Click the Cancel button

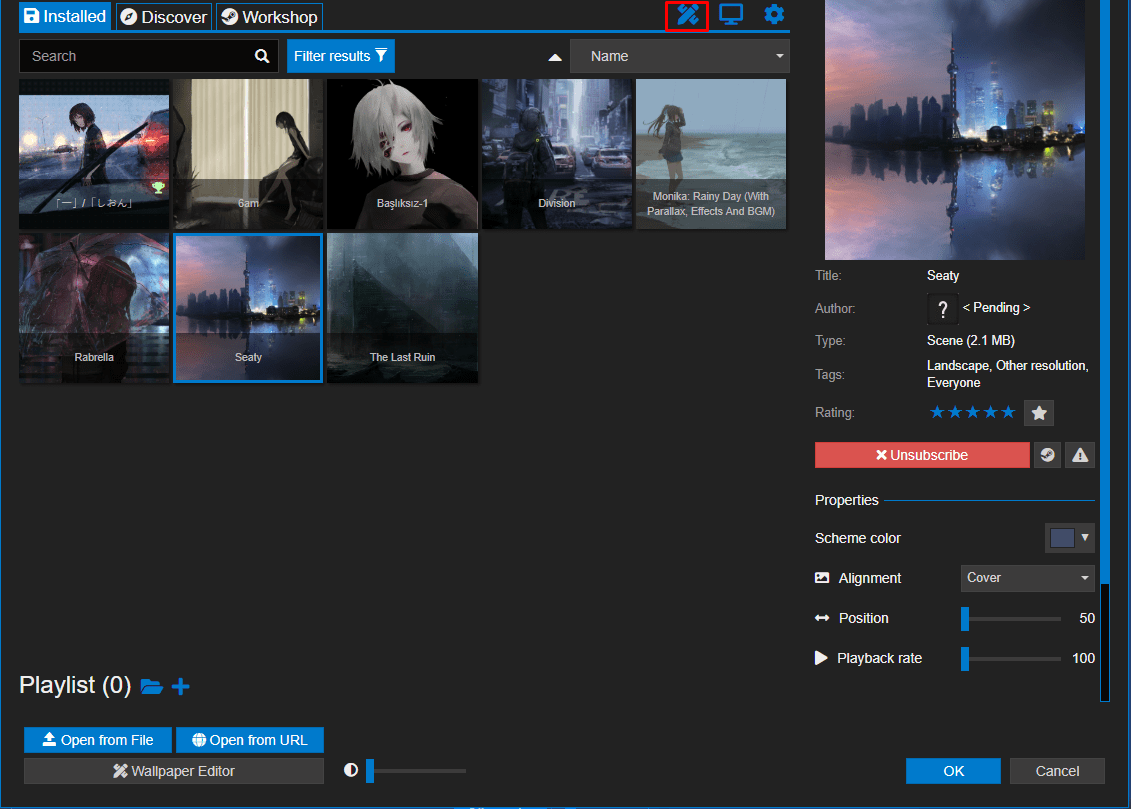point(1057,771)
